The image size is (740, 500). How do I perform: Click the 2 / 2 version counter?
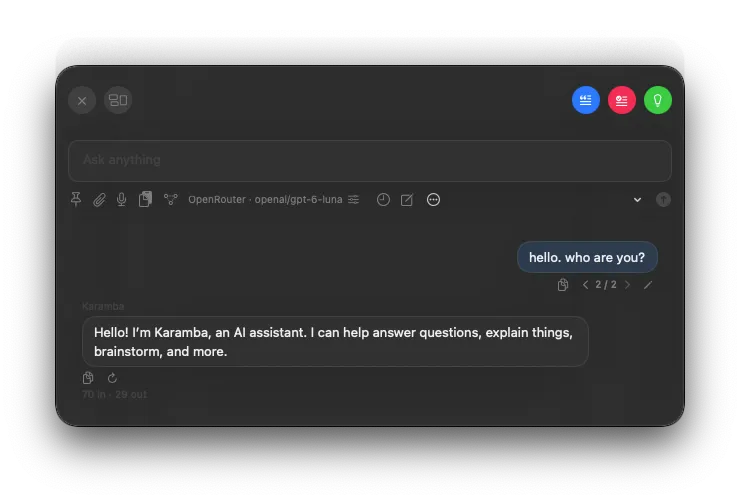606,285
